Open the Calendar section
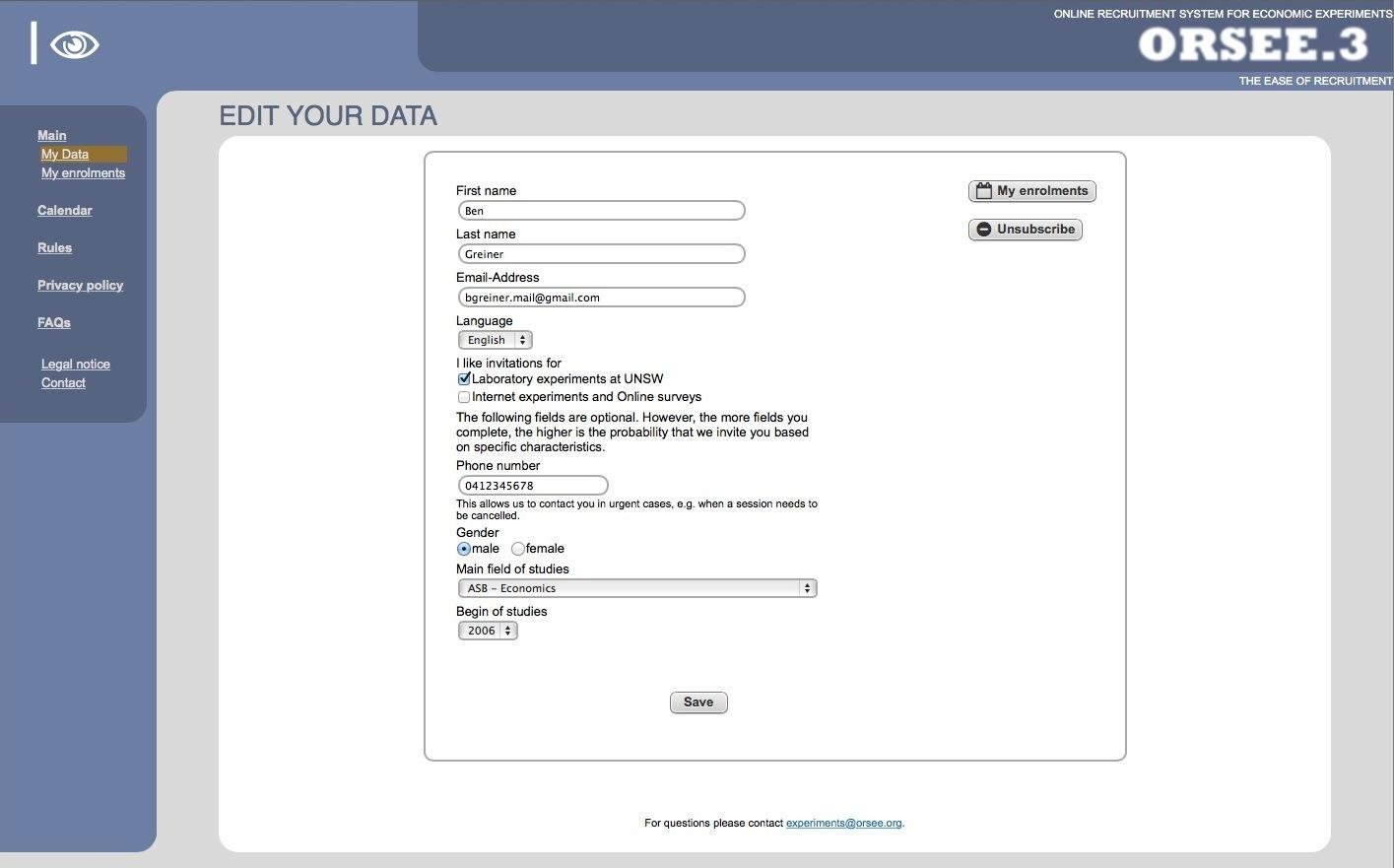 pyautogui.click(x=64, y=210)
